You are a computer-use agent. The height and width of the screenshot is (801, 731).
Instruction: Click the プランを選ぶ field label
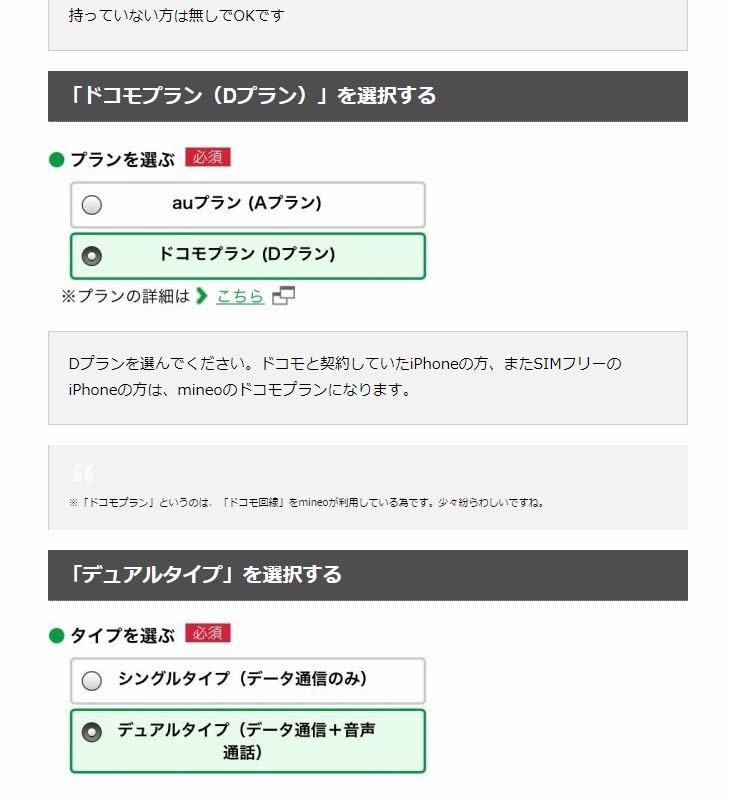(x=122, y=160)
